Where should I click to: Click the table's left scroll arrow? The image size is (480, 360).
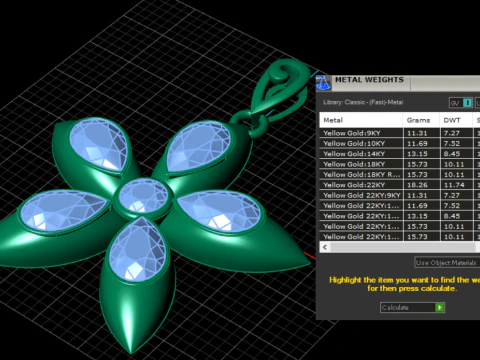[325, 247]
